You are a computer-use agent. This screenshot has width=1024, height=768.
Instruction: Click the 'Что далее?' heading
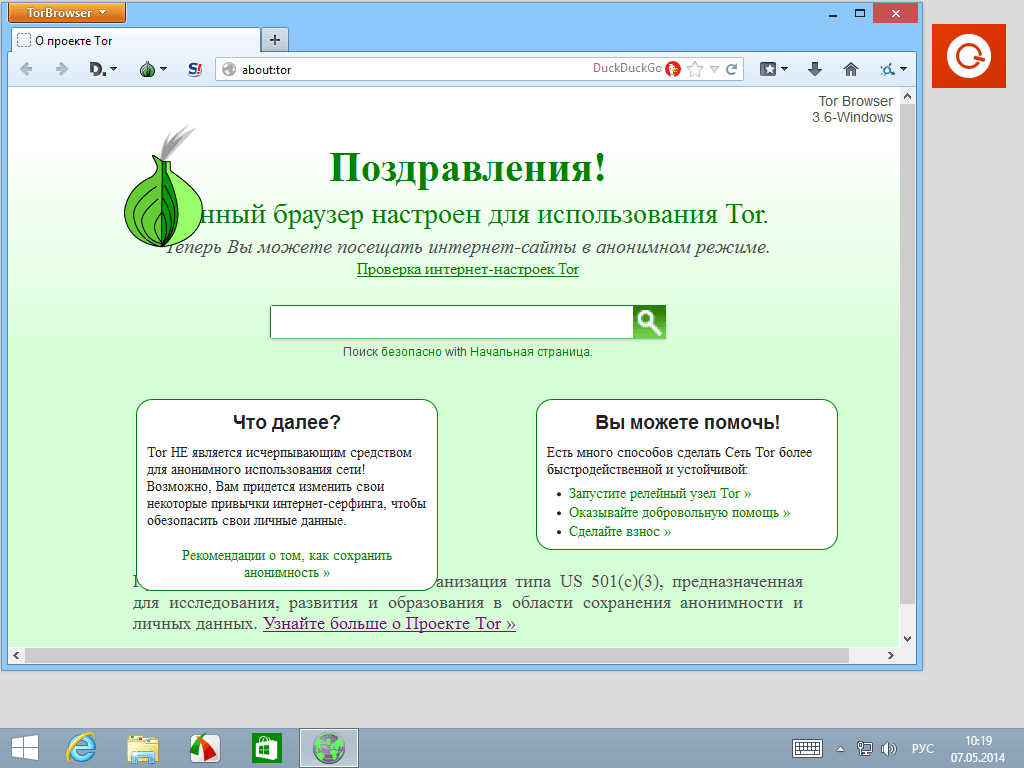click(x=287, y=422)
